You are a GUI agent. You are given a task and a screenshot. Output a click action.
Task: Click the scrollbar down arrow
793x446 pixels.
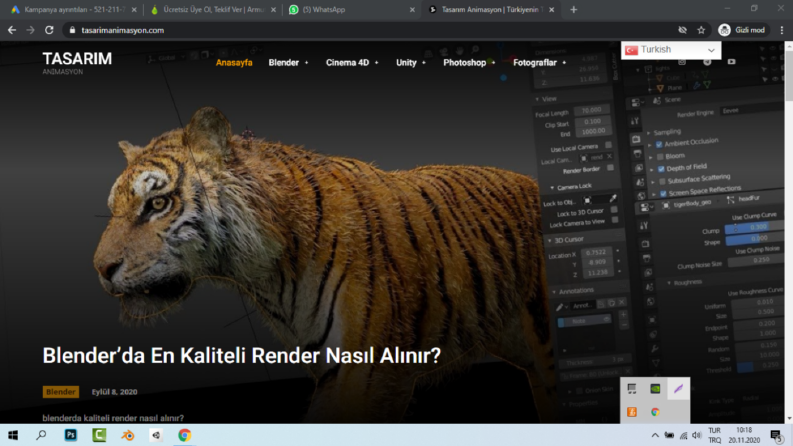[x=789, y=419]
